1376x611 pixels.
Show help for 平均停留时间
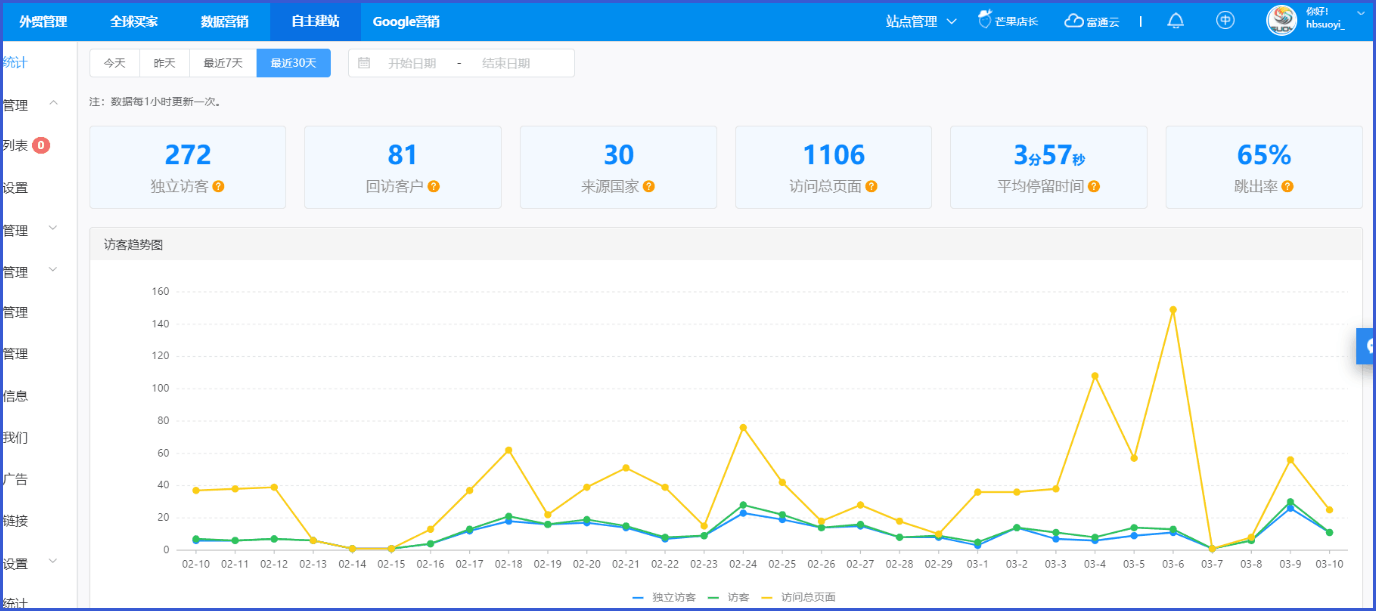tap(1094, 186)
